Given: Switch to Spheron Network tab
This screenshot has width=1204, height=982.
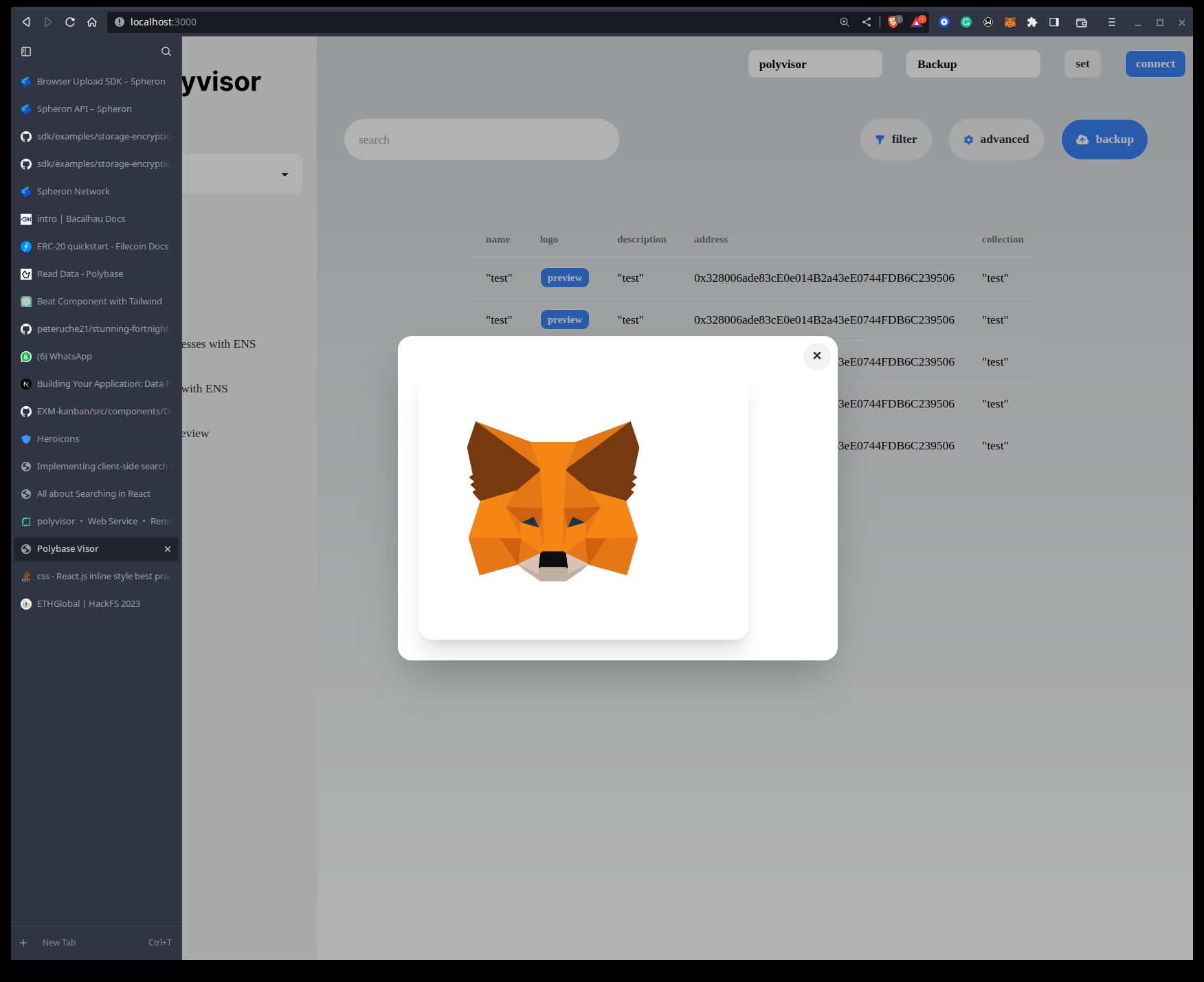Looking at the screenshot, I should point(96,191).
